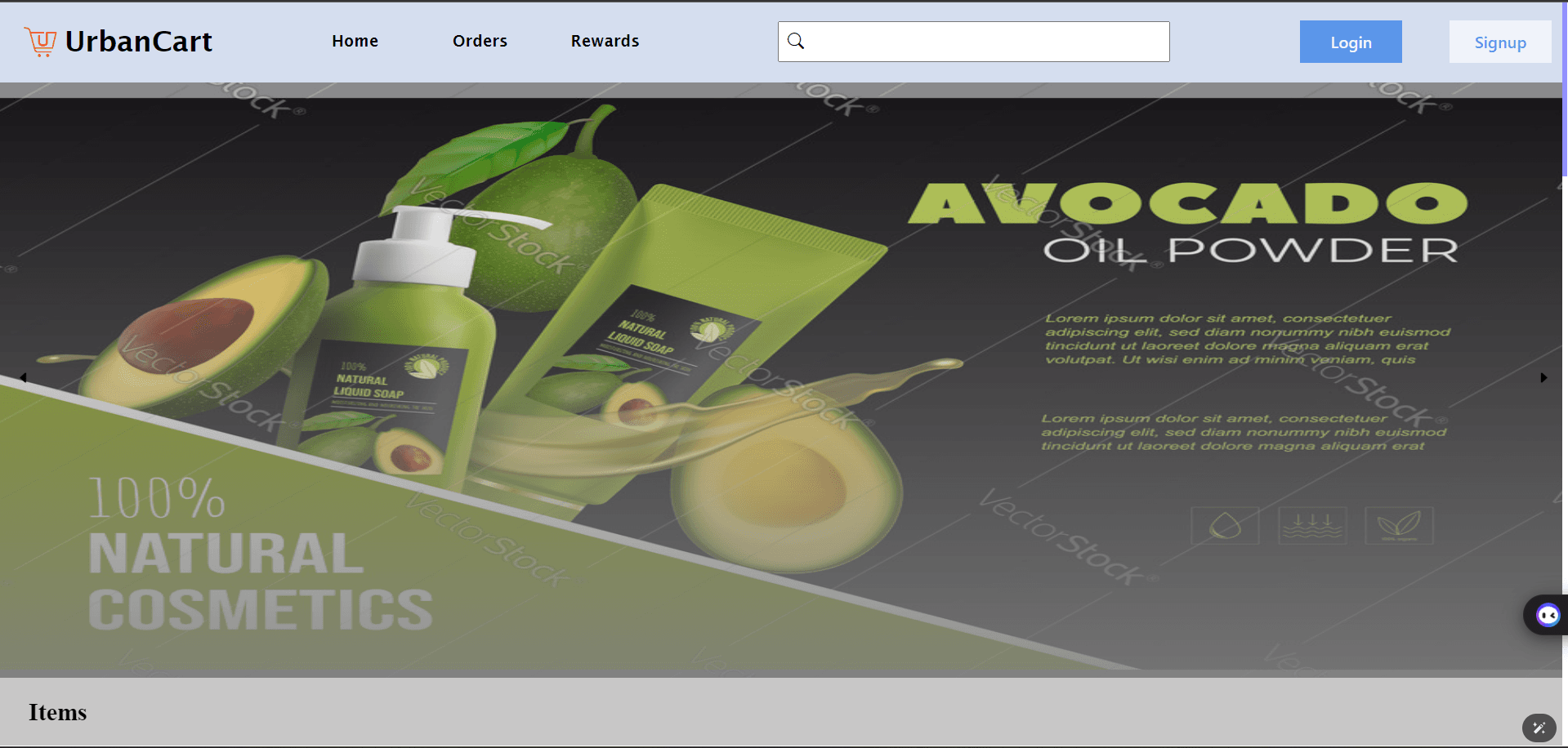
Task: Open the Home menu item
Action: click(x=355, y=41)
